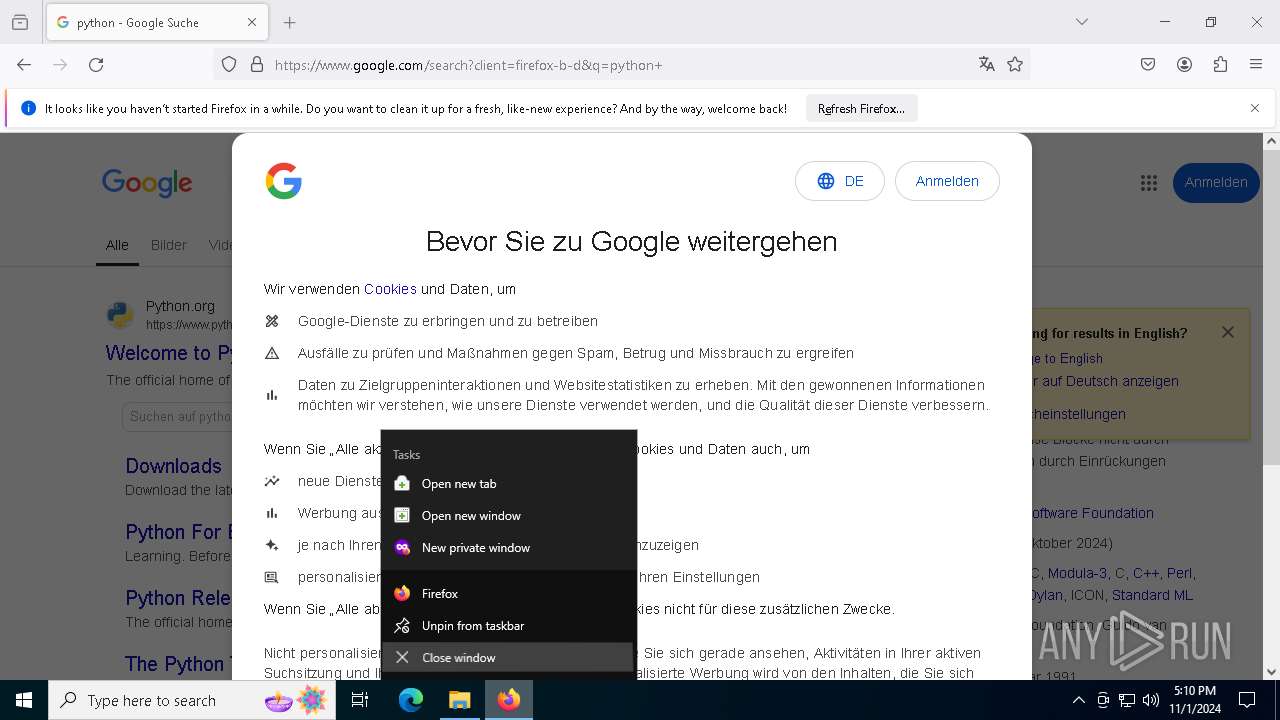Open File Explorer from taskbar
The width and height of the screenshot is (1280, 720).
pos(459,700)
